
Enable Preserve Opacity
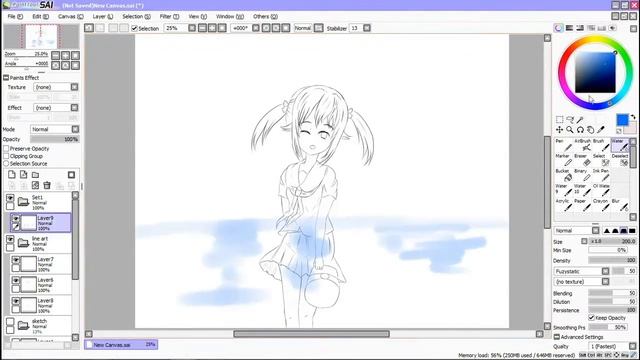(6, 149)
